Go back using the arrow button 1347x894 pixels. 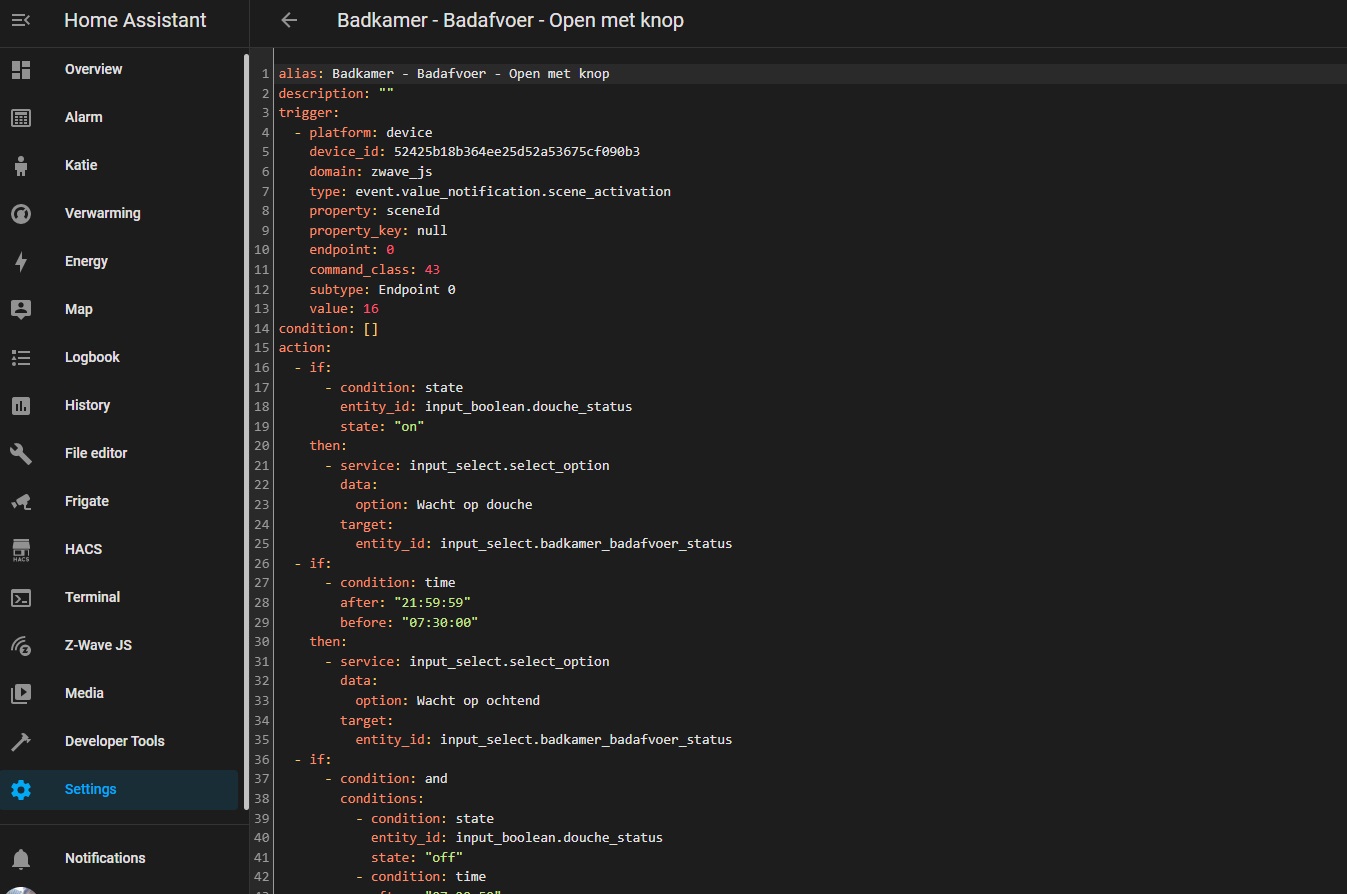288,20
